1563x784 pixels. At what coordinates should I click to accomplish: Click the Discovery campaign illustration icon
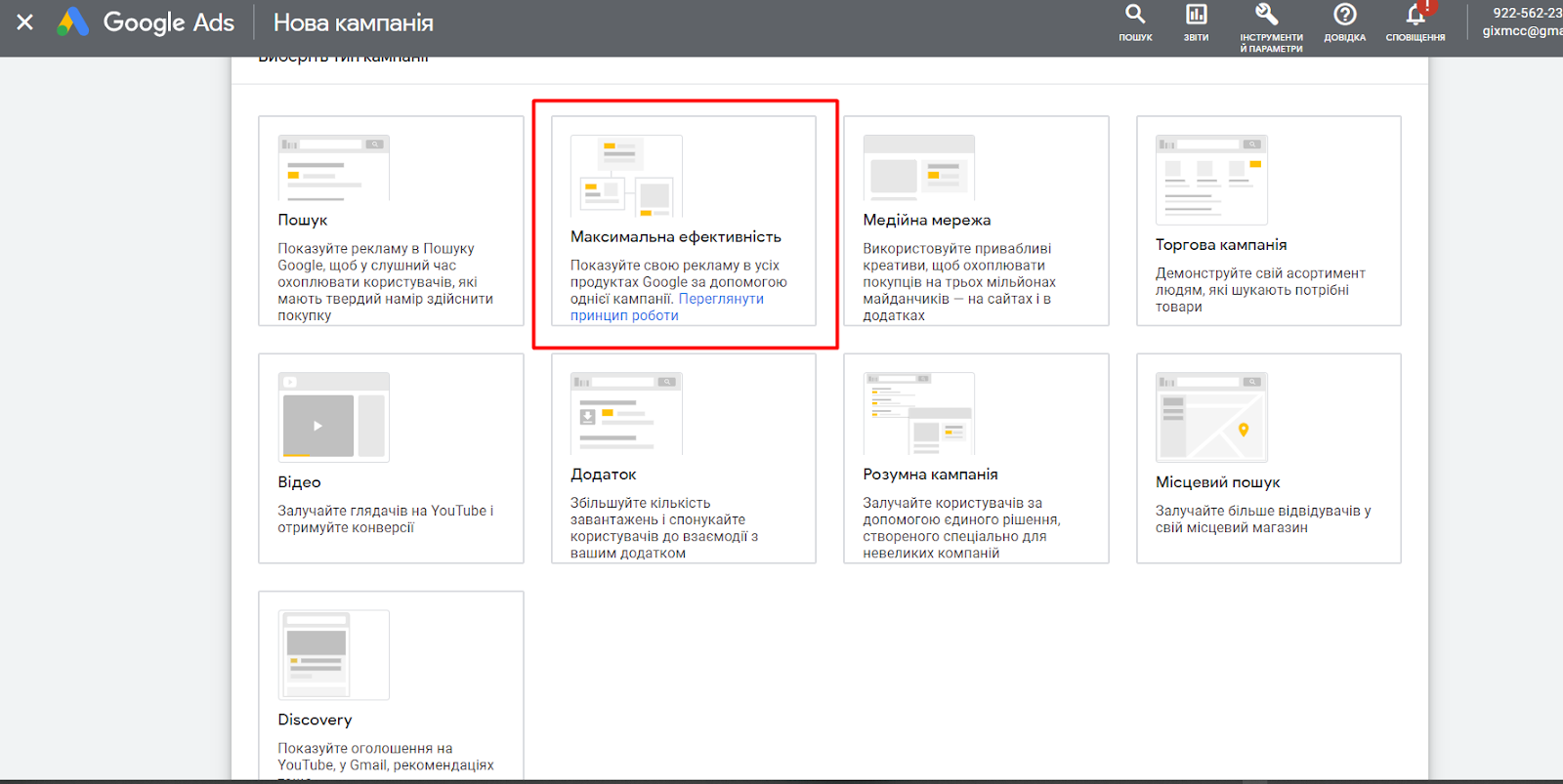[x=333, y=654]
